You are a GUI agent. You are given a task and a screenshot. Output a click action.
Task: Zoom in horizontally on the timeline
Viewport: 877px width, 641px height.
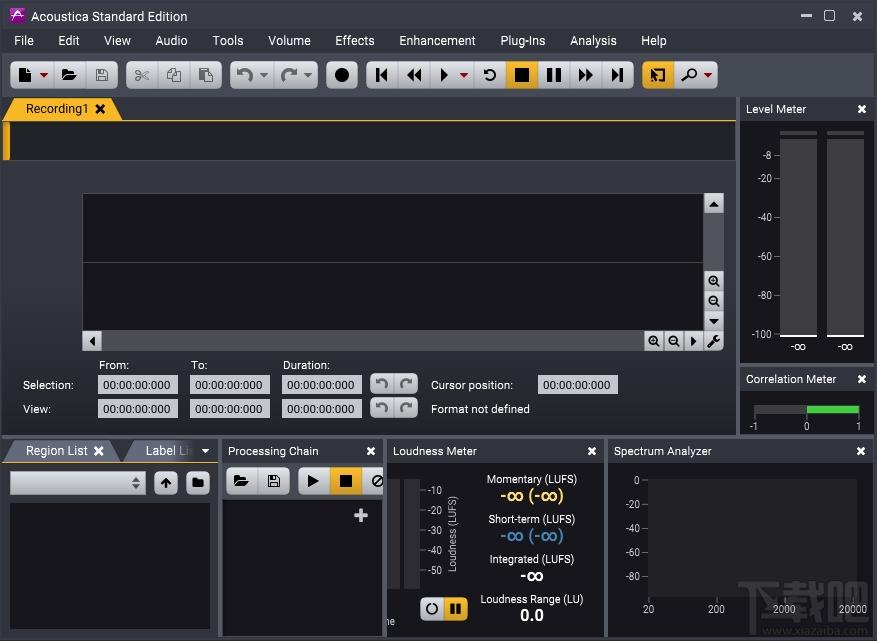click(653, 341)
